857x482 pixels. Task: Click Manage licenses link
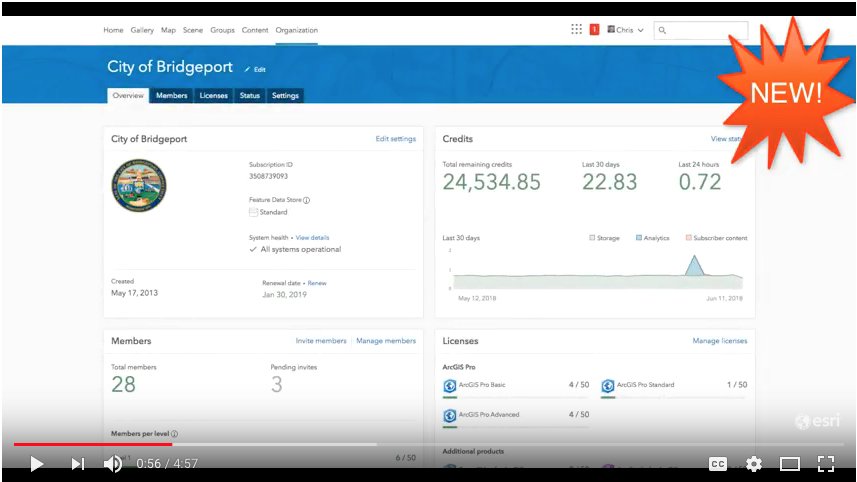(x=720, y=340)
